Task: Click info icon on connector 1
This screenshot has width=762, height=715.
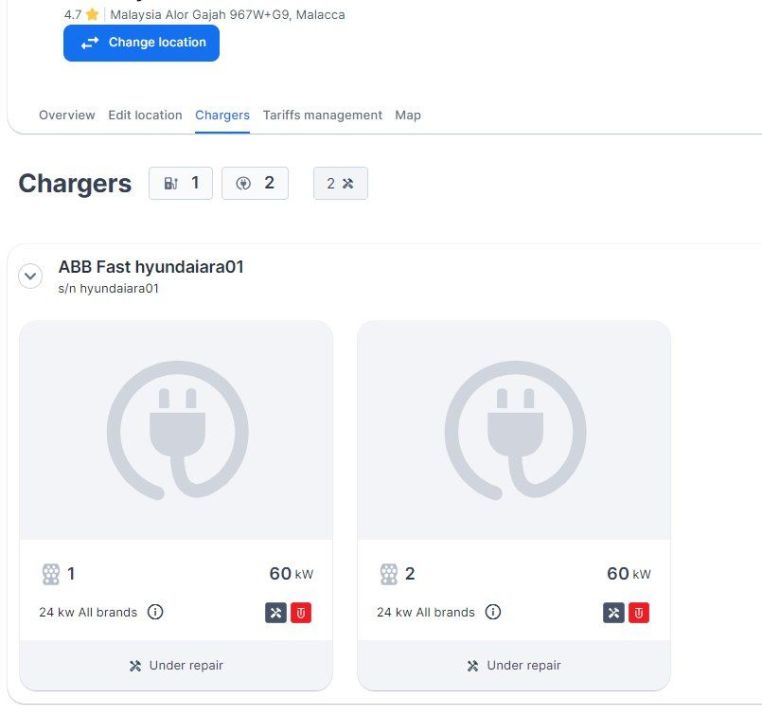Action: 155,612
